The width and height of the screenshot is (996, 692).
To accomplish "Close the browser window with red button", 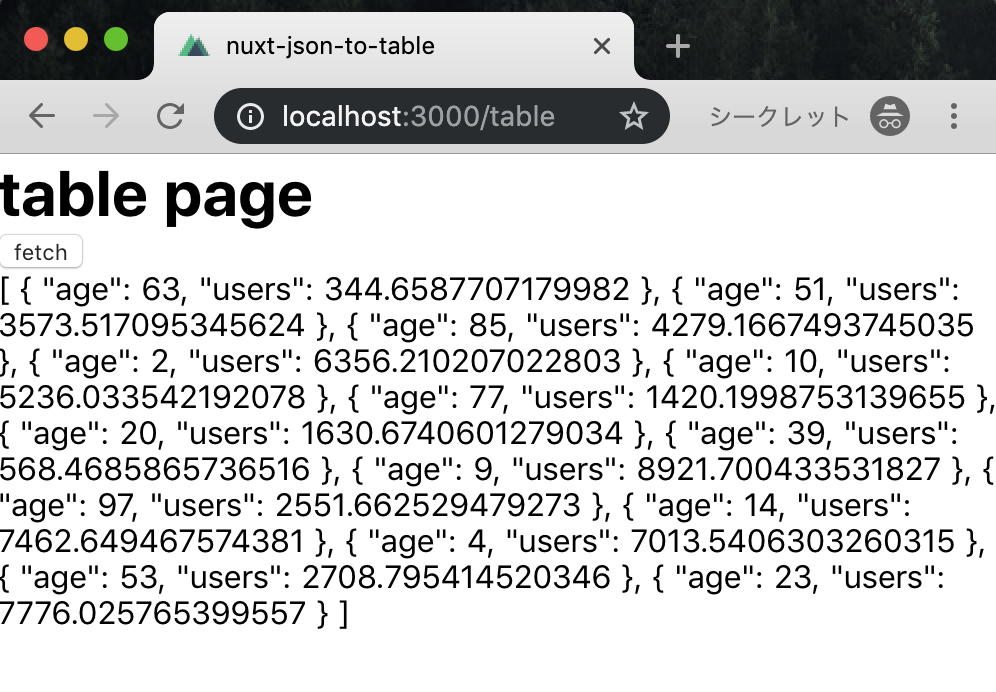I will (x=36, y=40).
